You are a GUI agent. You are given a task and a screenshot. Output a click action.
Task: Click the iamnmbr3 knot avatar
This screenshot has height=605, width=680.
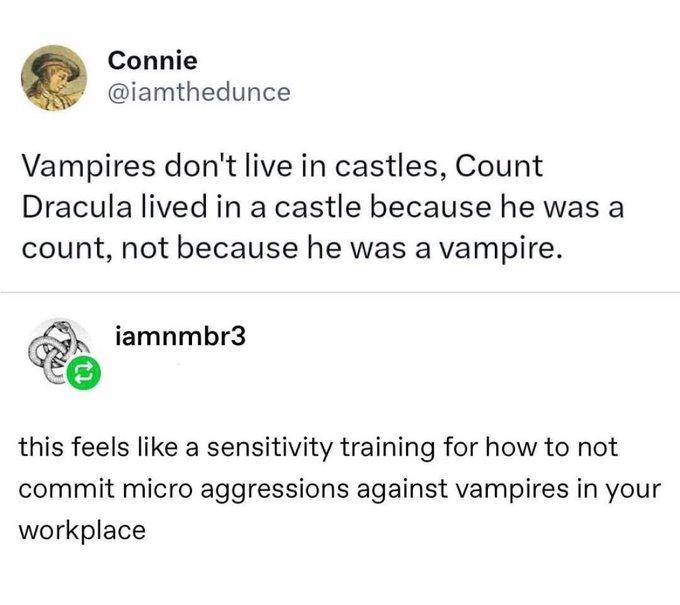pos(56,352)
